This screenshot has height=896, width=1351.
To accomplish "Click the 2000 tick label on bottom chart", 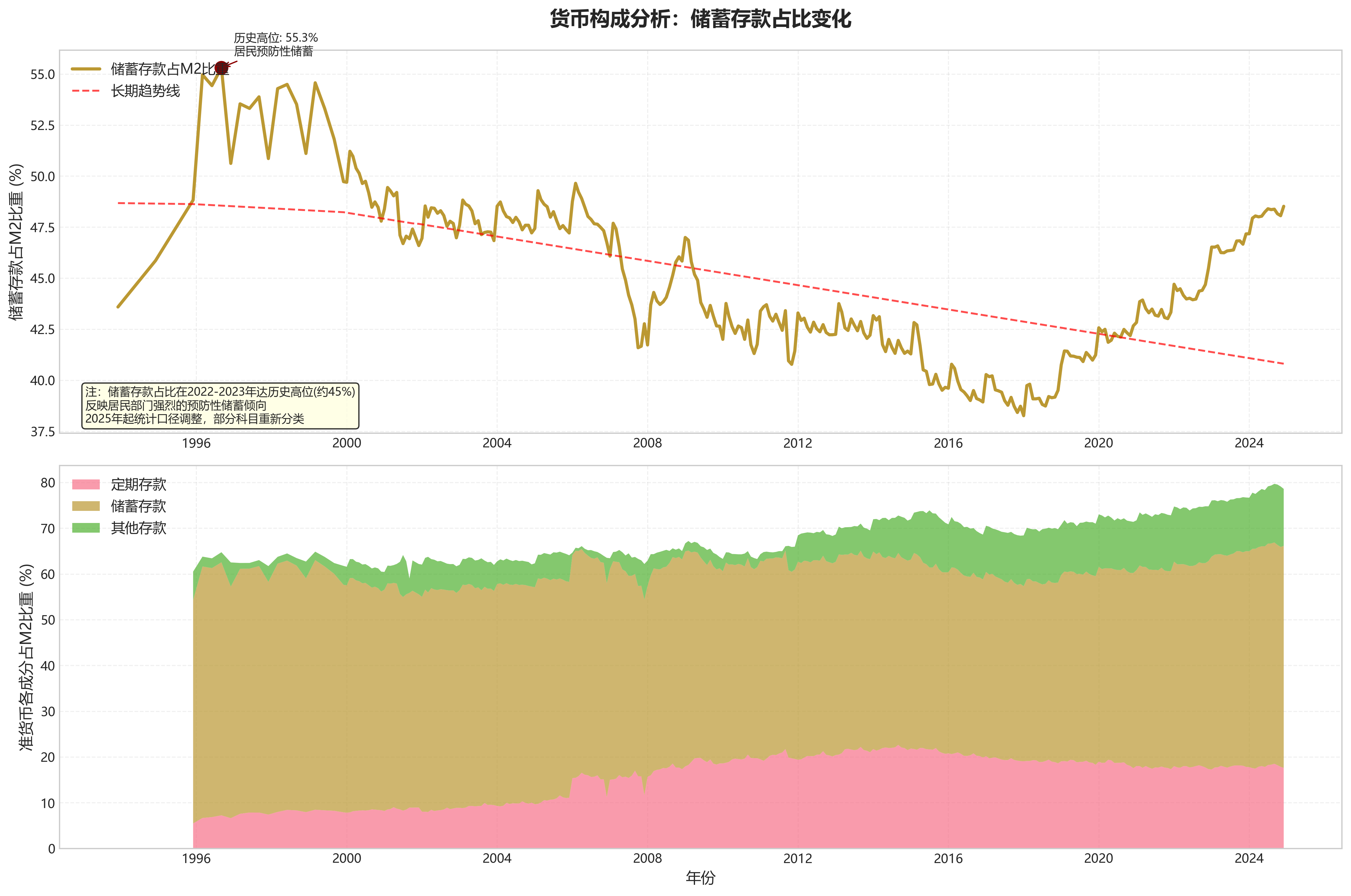I will 346,858.
